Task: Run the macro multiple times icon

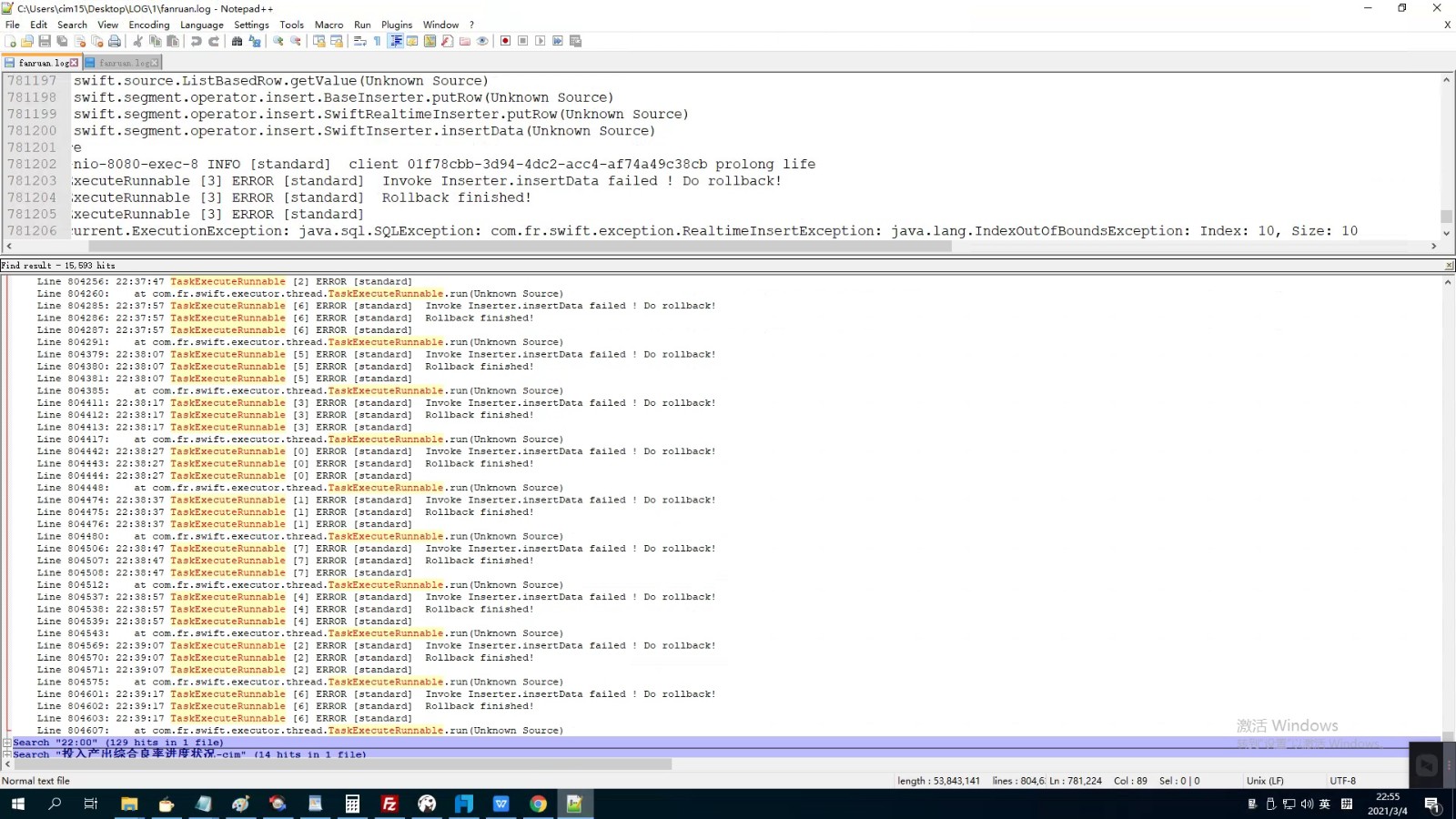Action: [558, 41]
